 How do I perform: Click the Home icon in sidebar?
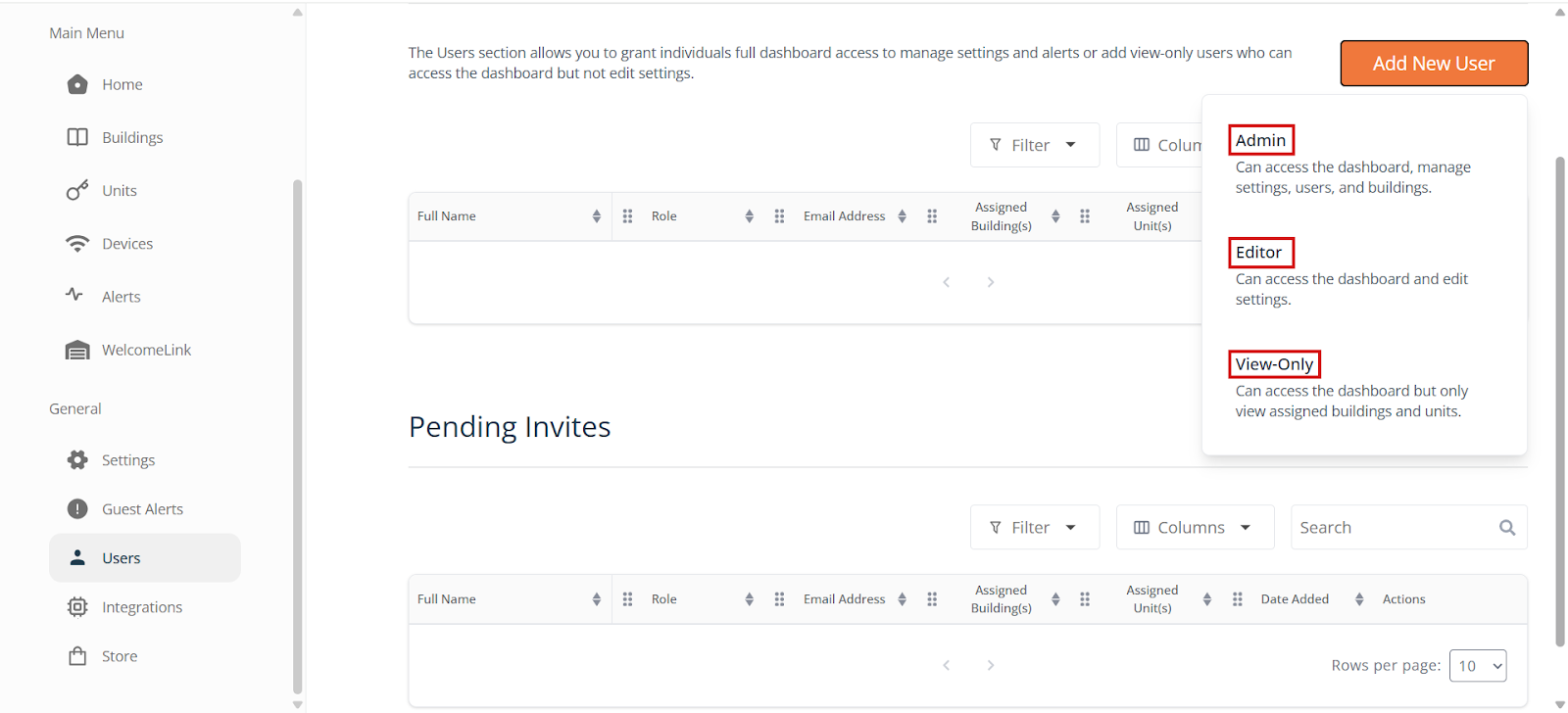(x=77, y=85)
